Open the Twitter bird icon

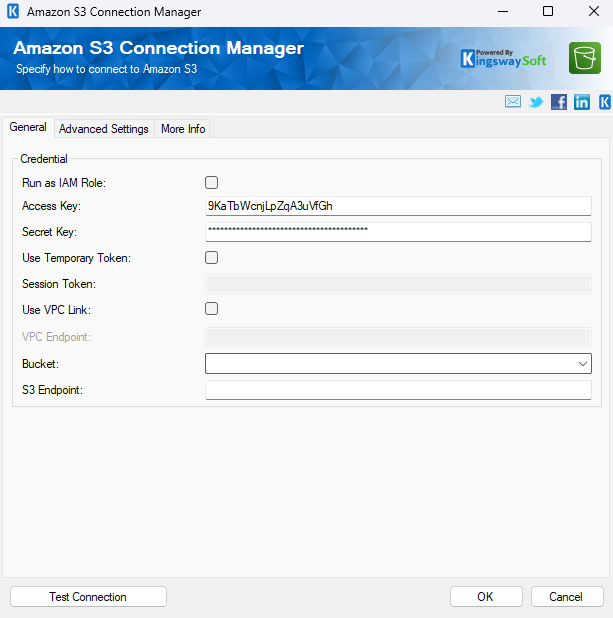[x=536, y=102]
